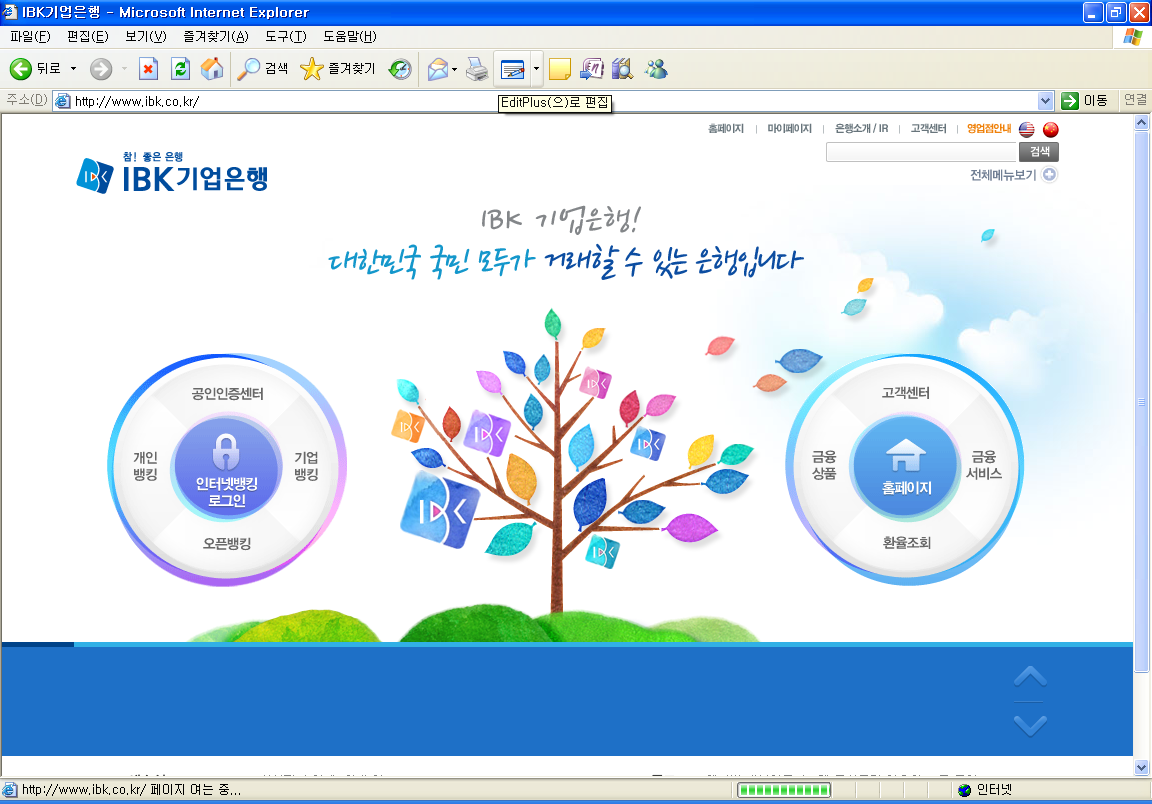Open the 영업점안내 orange link
The width and height of the screenshot is (1152, 804).
(x=989, y=129)
